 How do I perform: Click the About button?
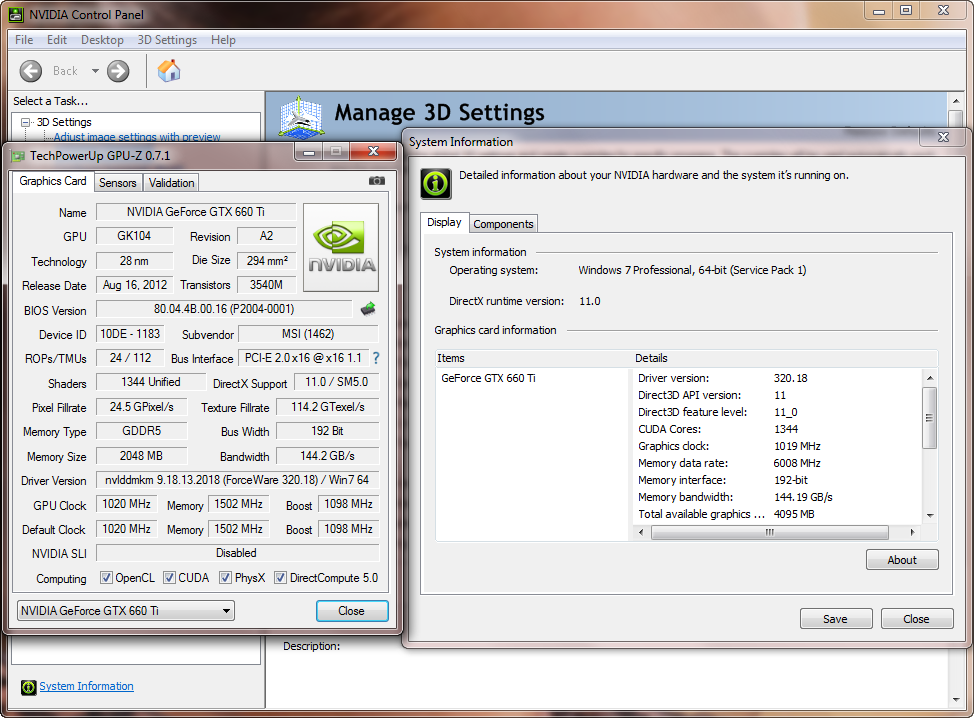901,560
